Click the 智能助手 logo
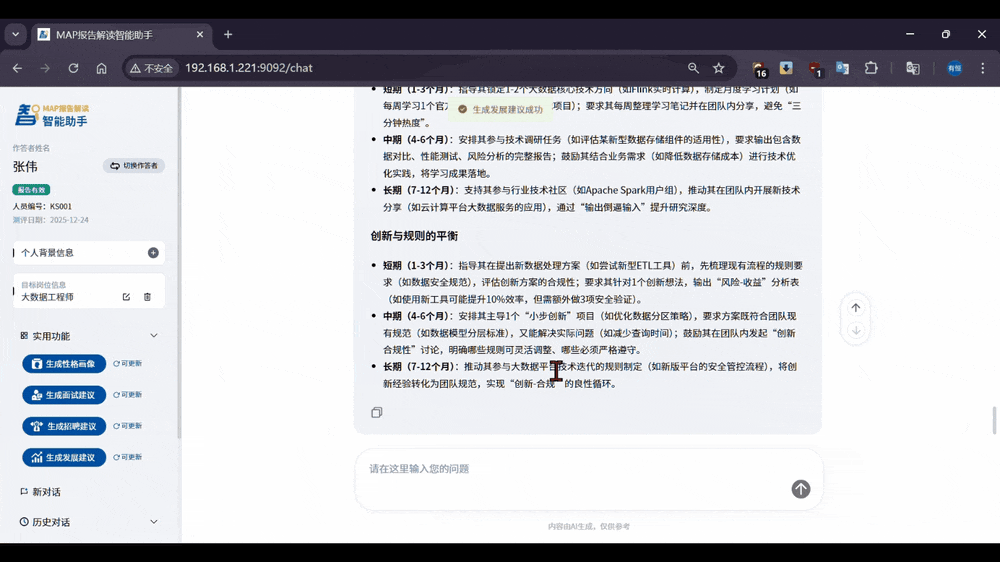 click(52, 115)
